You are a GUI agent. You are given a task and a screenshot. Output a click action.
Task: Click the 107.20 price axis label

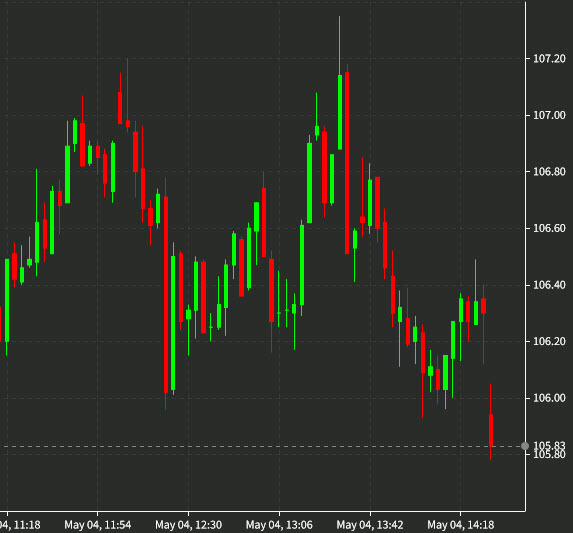[549, 58]
